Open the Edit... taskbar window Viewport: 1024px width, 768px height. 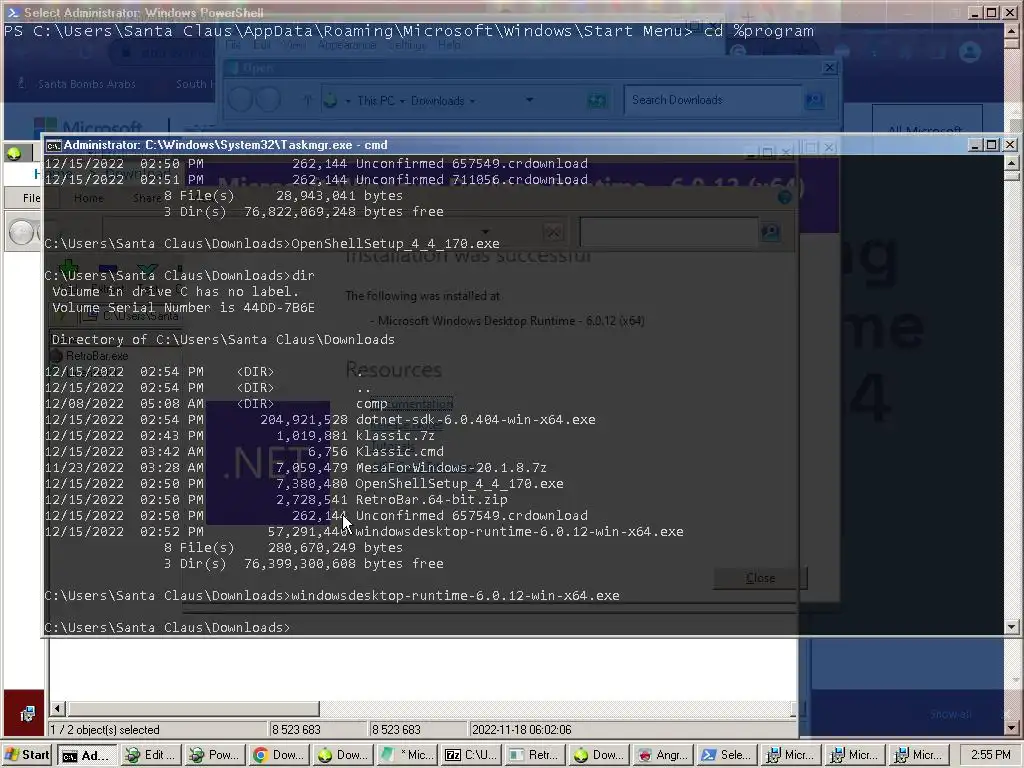[x=151, y=755]
